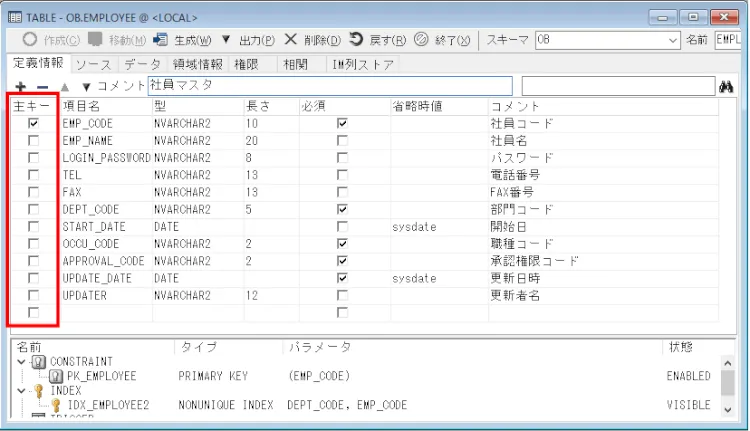Click the 生成(W) generate icon
This screenshot has height=431, width=750.
pos(160,40)
